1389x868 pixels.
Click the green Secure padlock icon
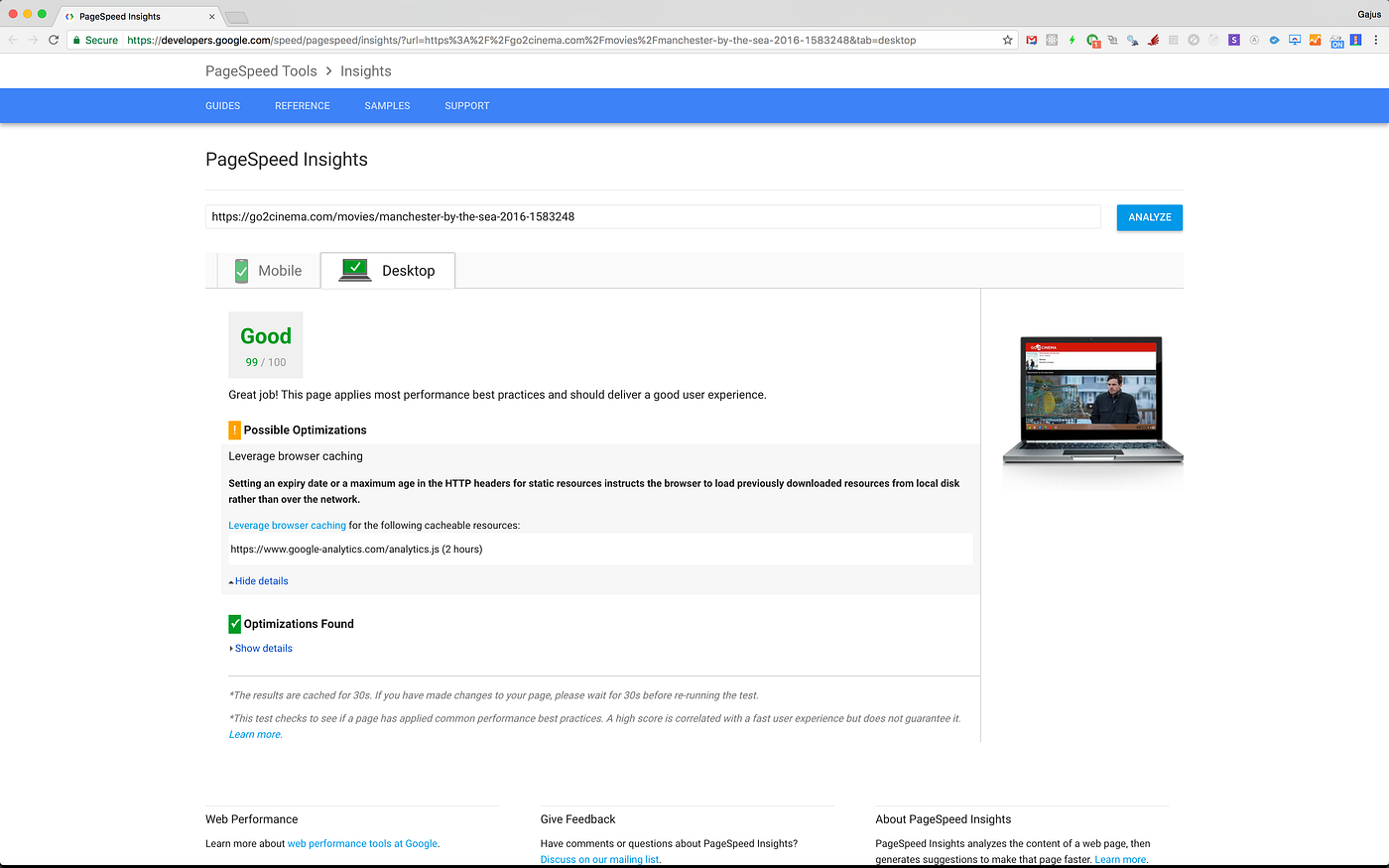[x=76, y=41]
